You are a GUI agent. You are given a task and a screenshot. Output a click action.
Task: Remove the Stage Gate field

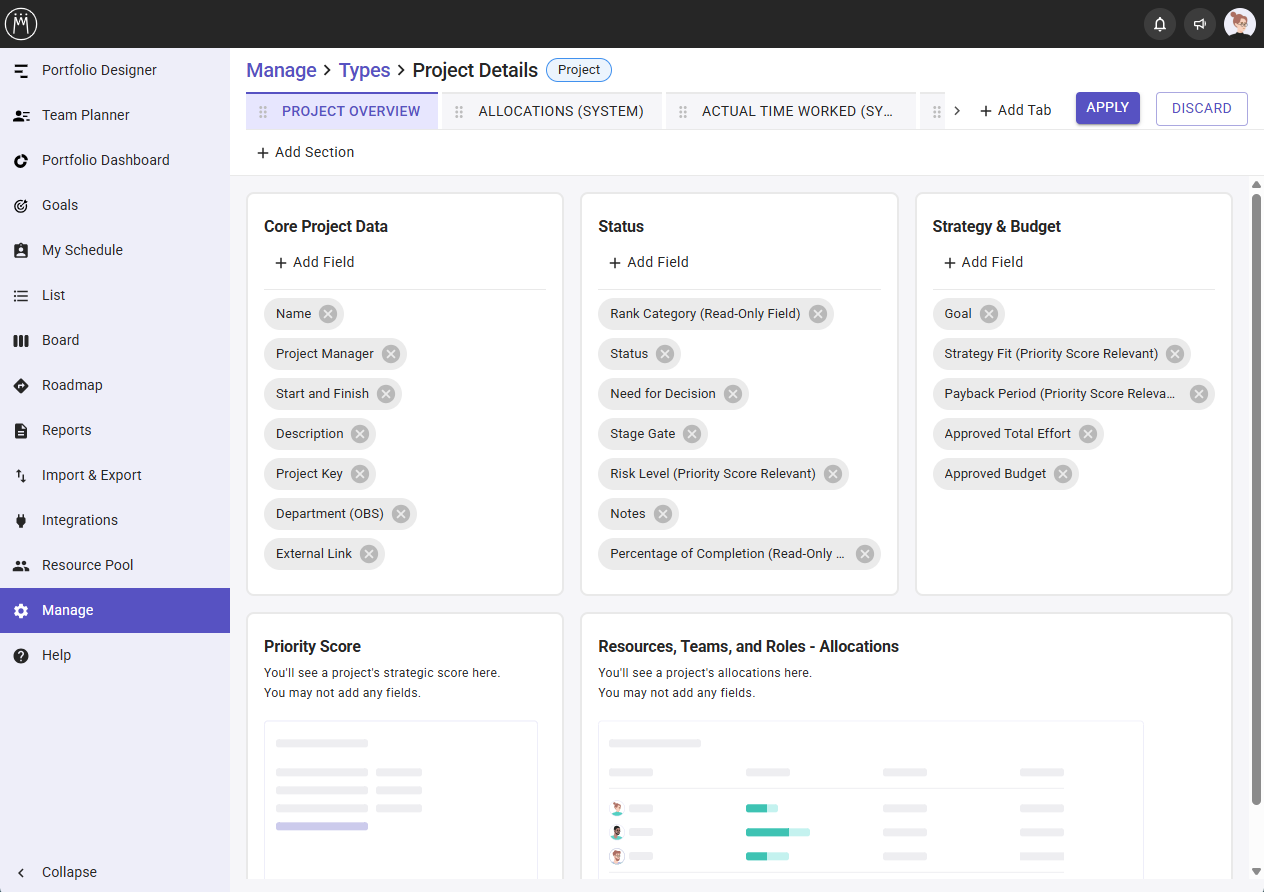click(692, 434)
